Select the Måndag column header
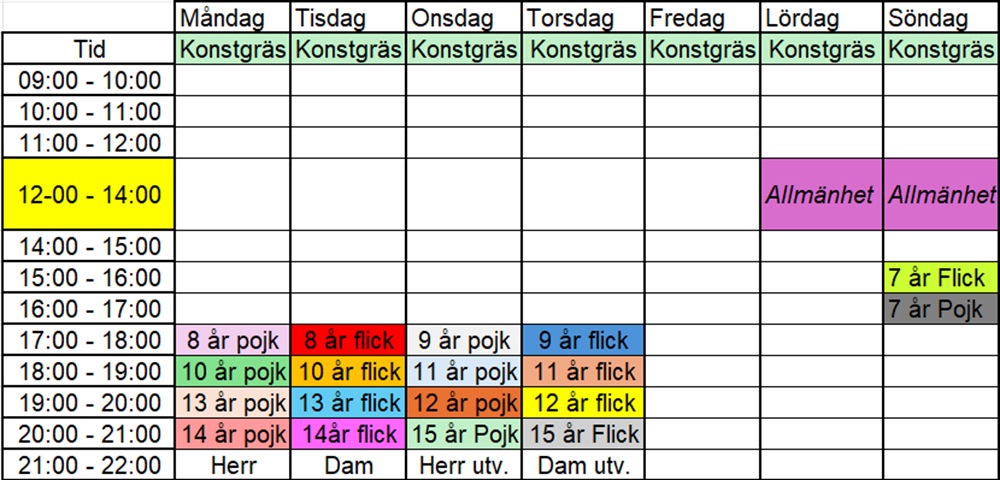Screen dimensions: 1000x480 (x=232, y=17)
